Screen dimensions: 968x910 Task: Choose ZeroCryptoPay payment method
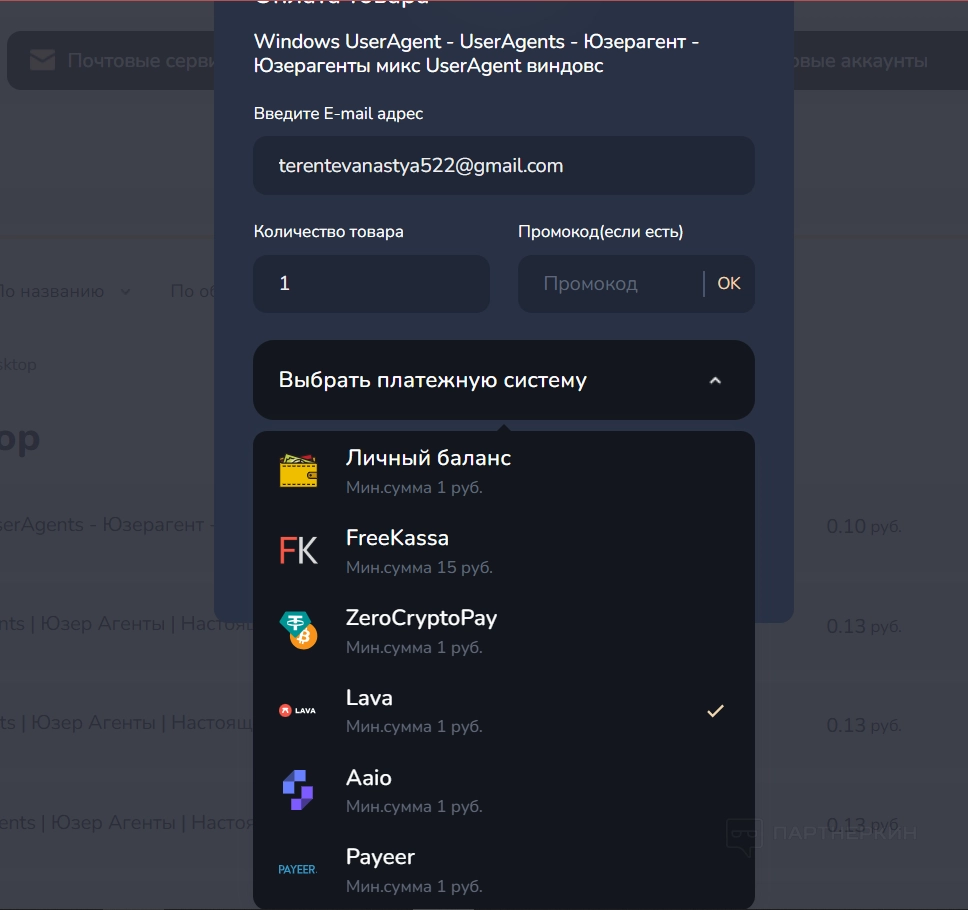[504, 631]
